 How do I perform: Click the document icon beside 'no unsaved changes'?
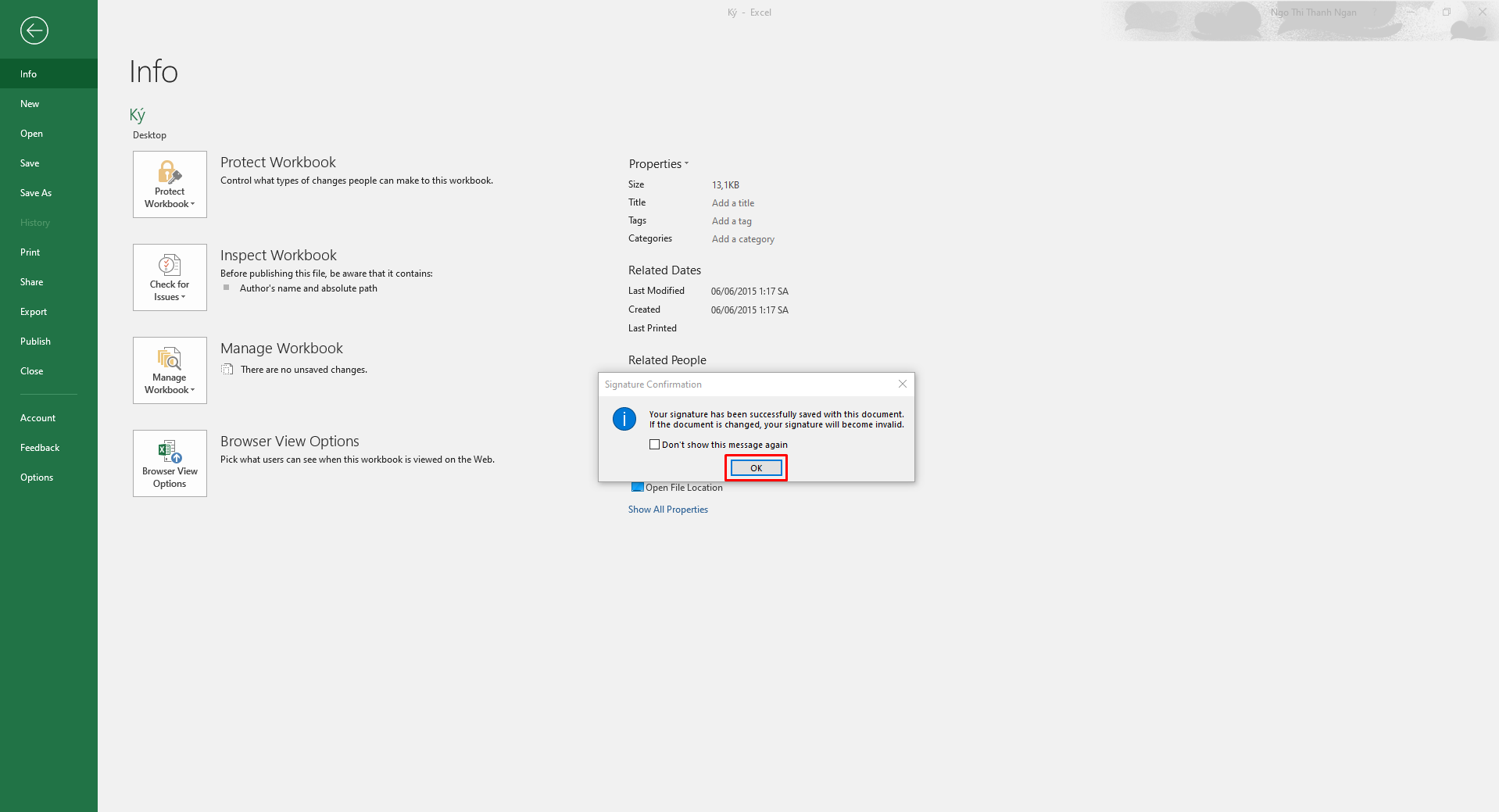point(227,369)
